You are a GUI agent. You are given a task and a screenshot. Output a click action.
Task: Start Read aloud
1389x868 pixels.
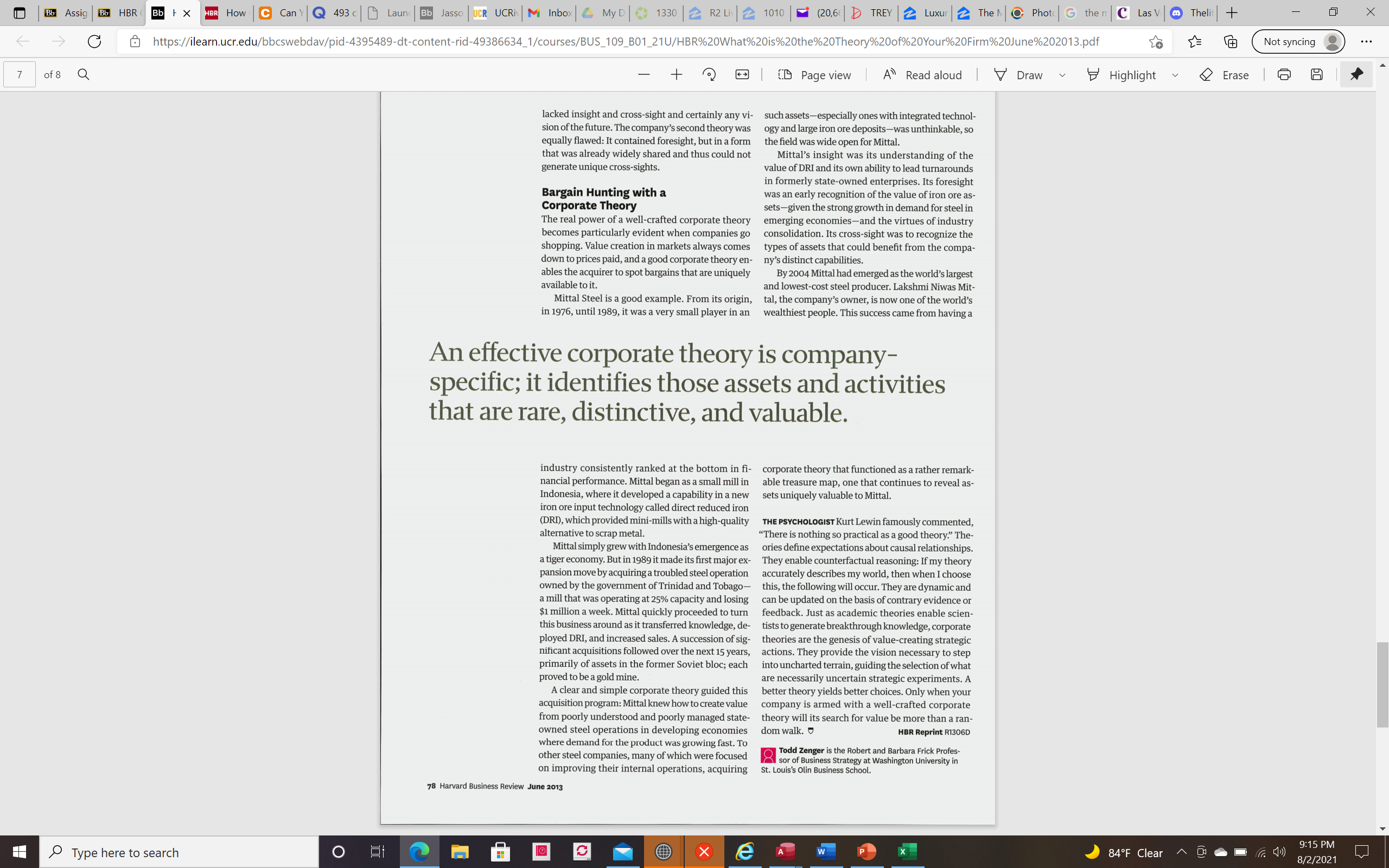(x=922, y=75)
